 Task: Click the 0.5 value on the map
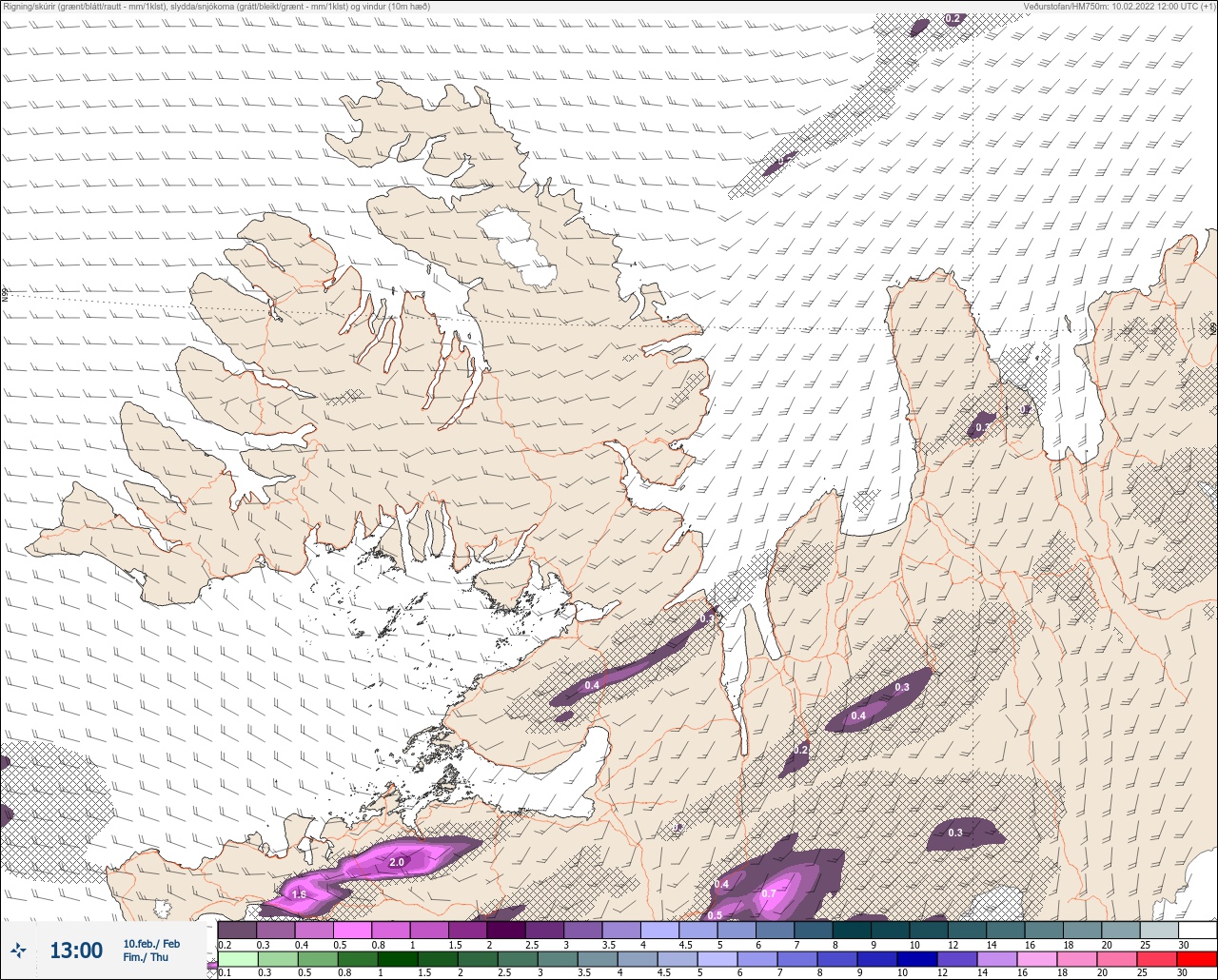(715, 915)
